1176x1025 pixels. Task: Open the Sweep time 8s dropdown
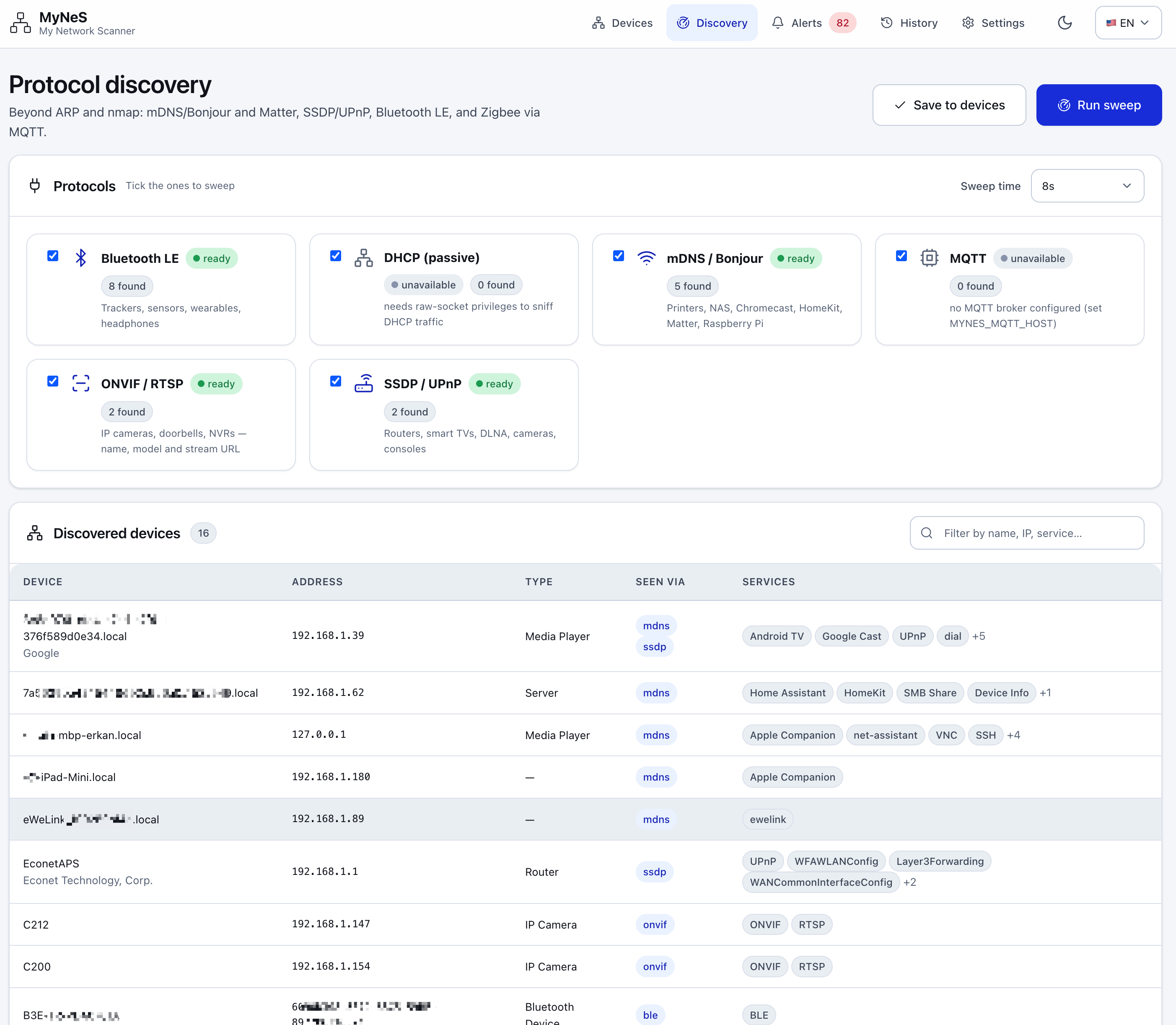[1088, 186]
